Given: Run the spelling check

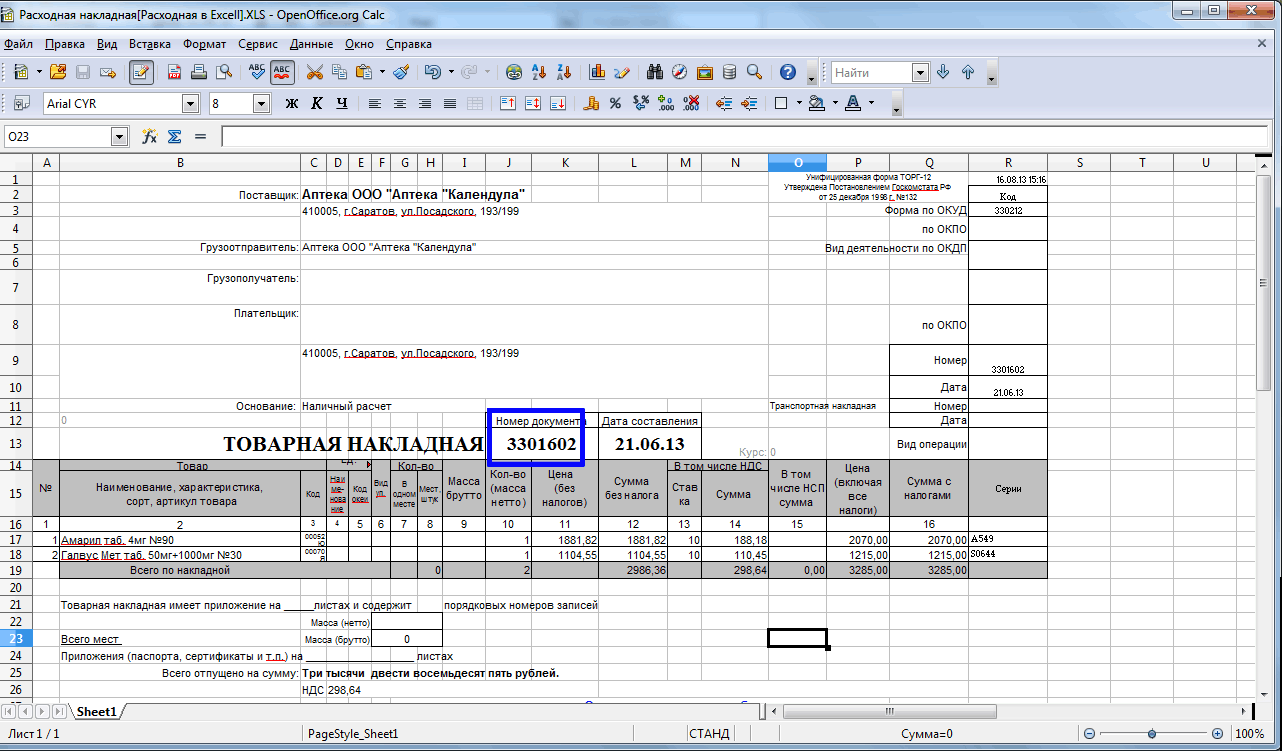Looking at the screenshot, I should tap(257, 72).
